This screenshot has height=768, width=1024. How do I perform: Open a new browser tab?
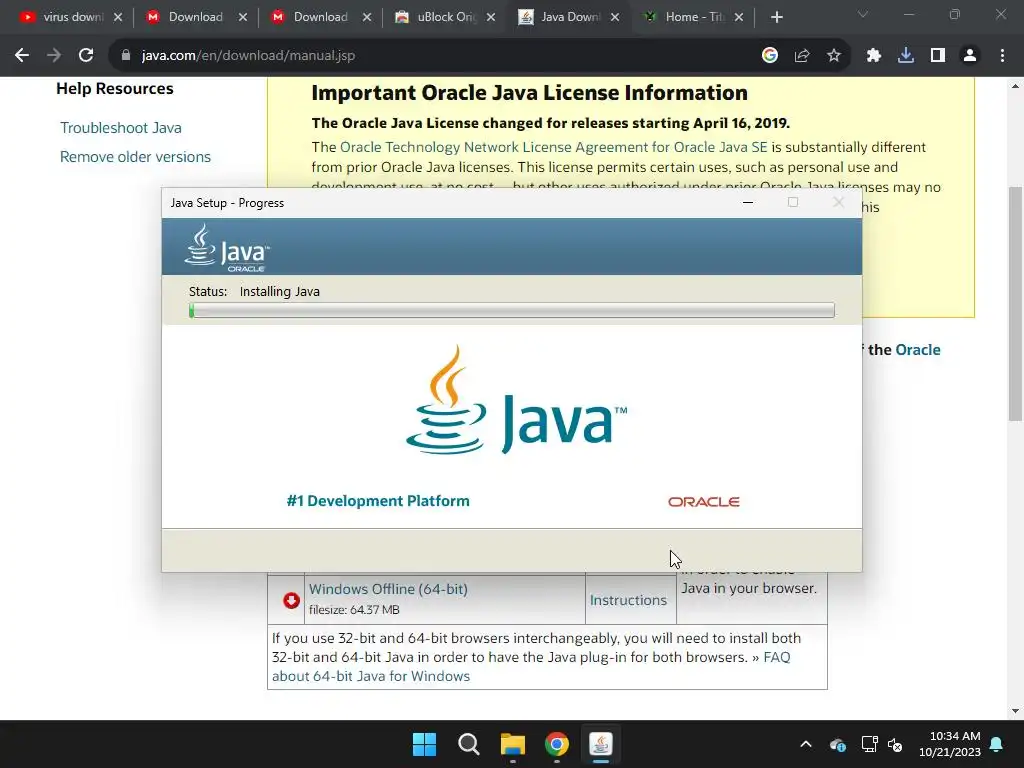776,17
